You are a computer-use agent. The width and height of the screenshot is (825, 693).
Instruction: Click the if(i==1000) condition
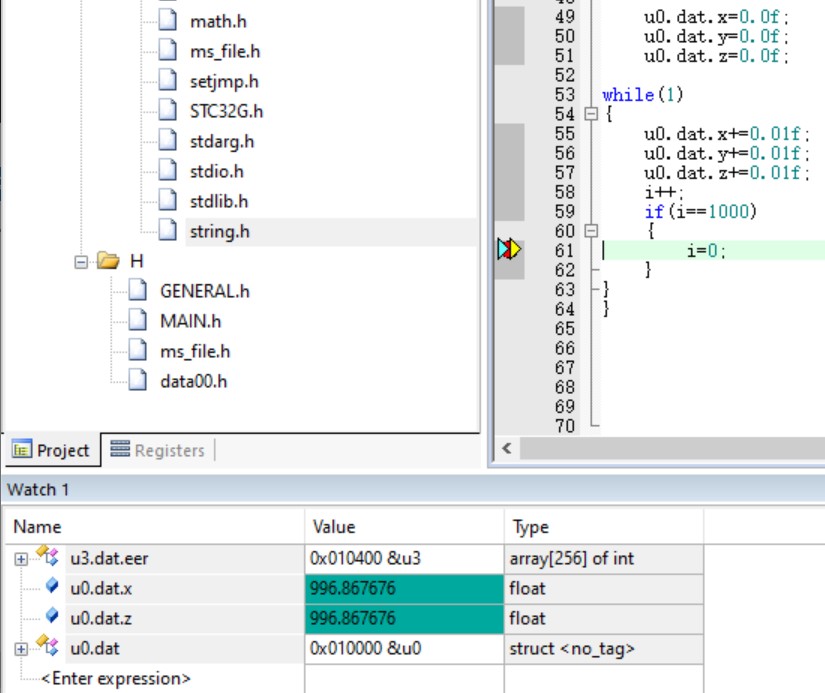click(700, 212)
